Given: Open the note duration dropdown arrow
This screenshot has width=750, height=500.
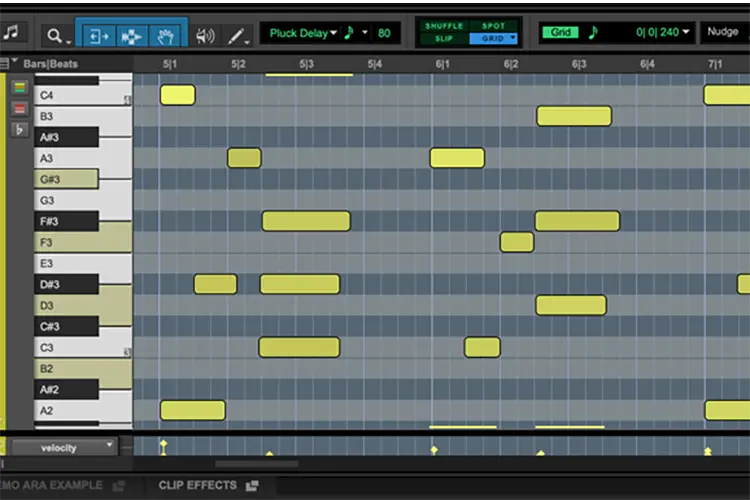Looking at the screenshot, I should coord(365,33).
